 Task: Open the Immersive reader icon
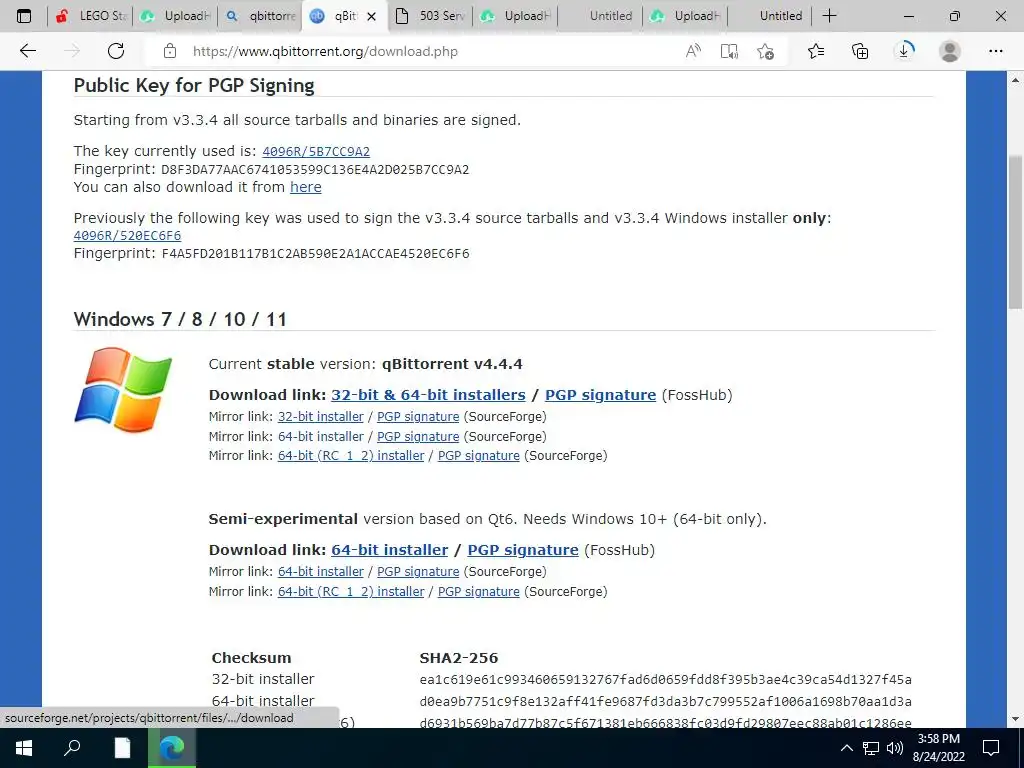(729, 51)
